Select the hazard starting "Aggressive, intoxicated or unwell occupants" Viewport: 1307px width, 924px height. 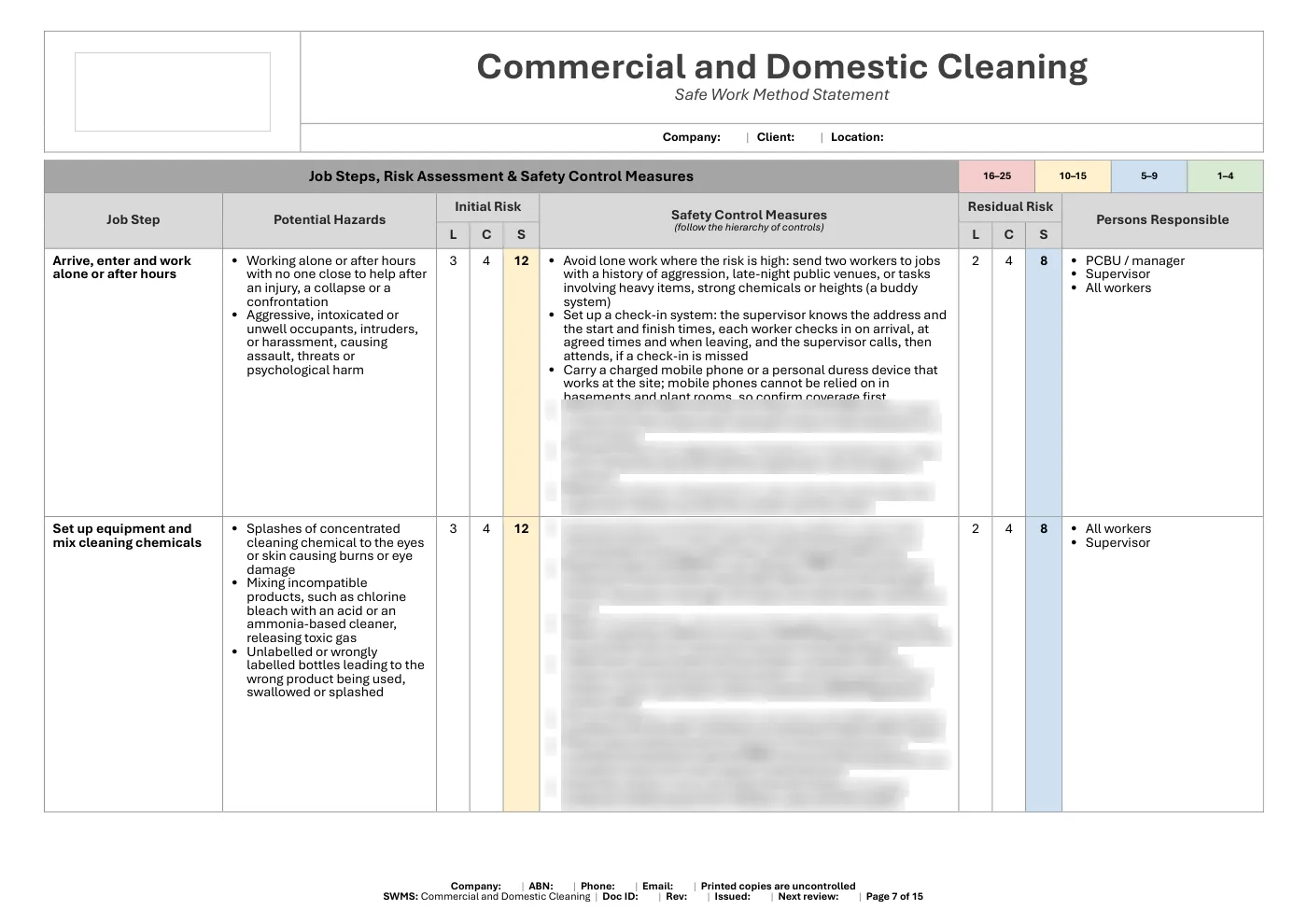pyautogui.click(x=332, y=343)
